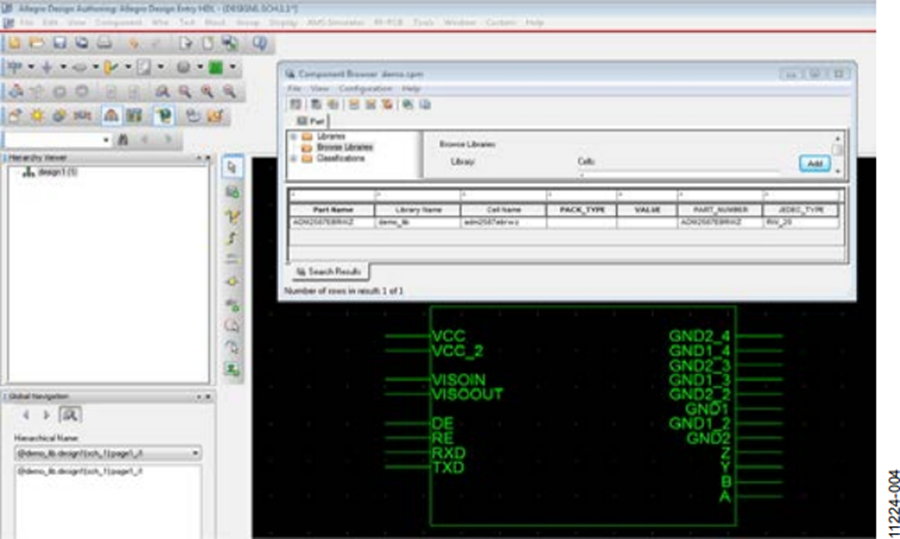Open a file with the folder icon
This screenshot has width=900, height=539.
pos(37,43)
